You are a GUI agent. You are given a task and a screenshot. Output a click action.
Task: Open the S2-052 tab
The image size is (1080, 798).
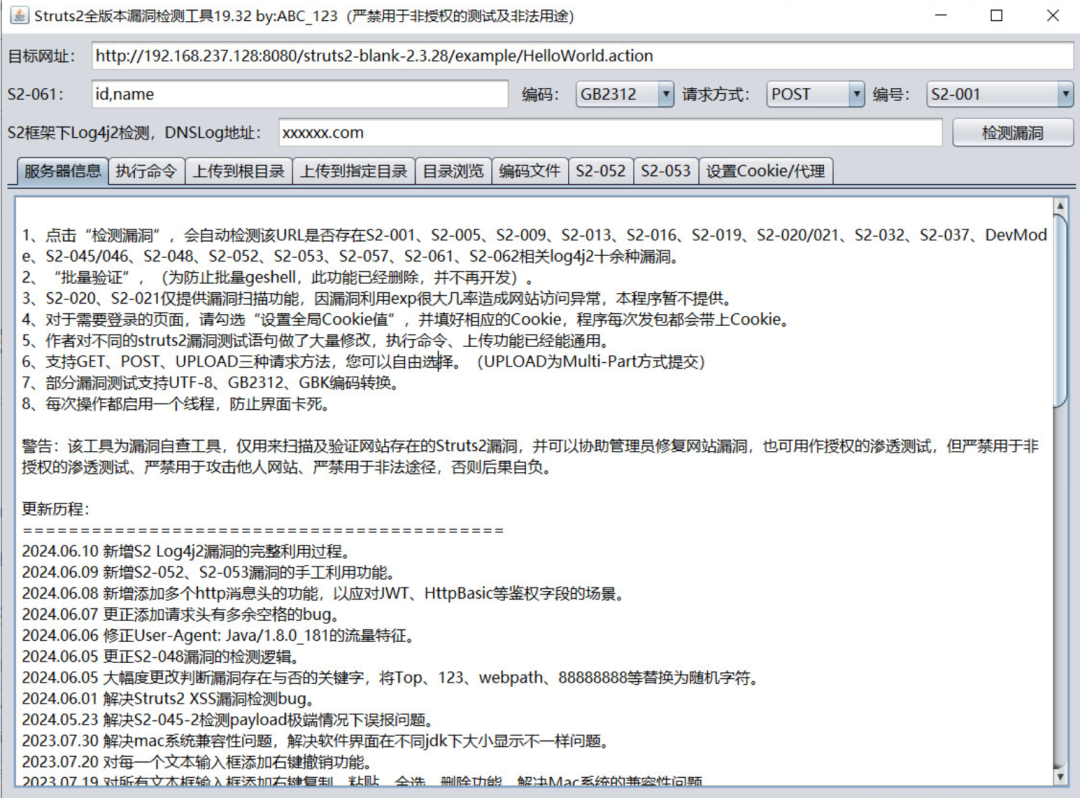(x=601, y=171)
